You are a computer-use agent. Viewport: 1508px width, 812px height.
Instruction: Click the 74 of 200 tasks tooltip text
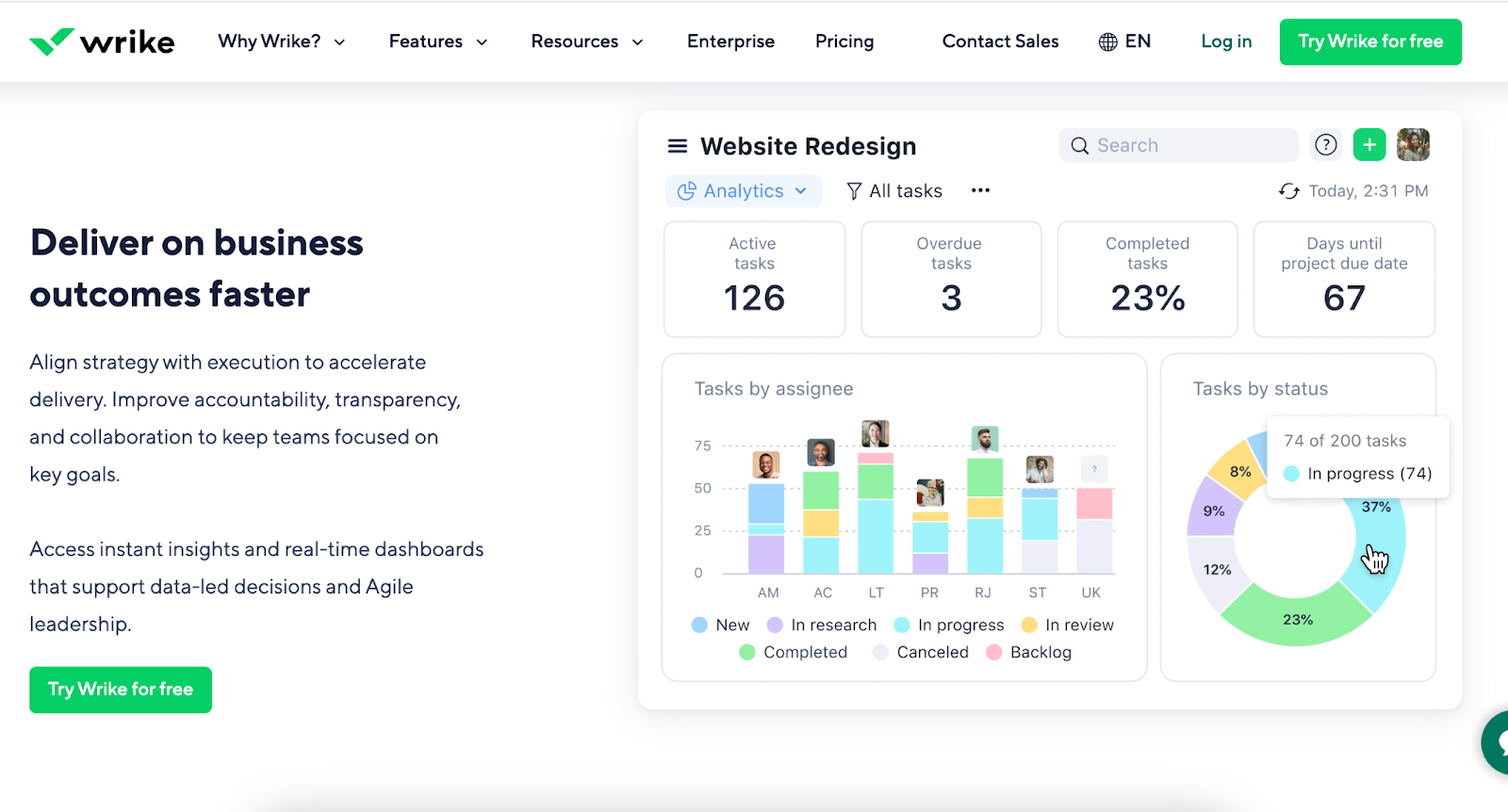coord(1345,441)
